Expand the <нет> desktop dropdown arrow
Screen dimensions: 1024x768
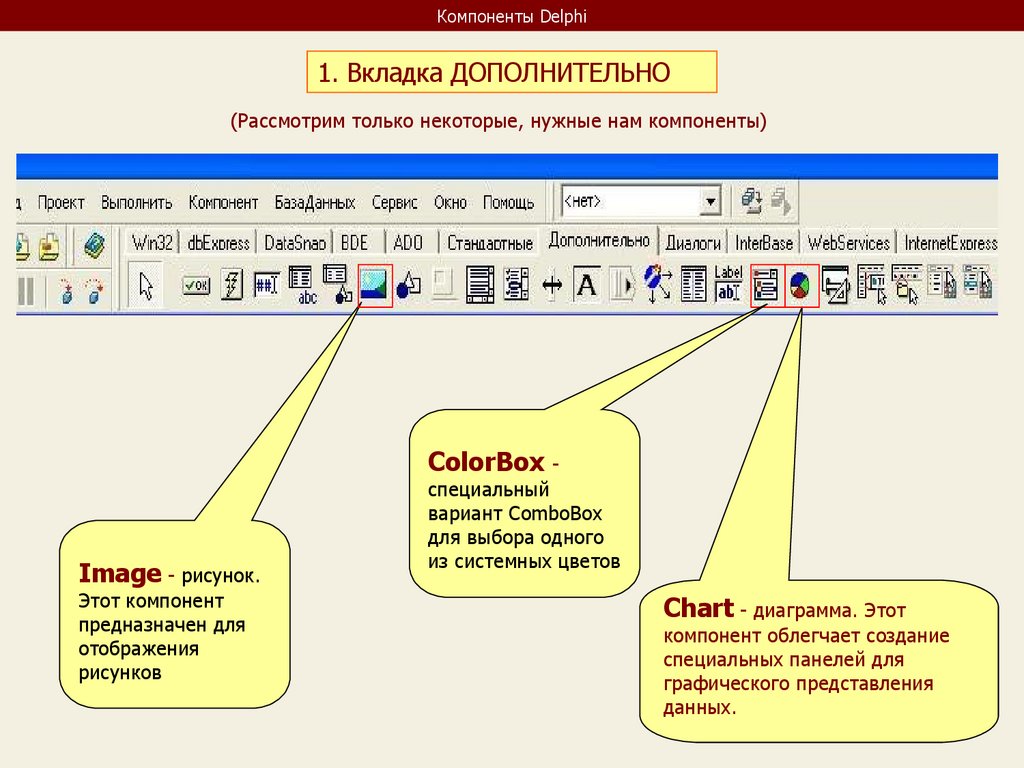pos(710,201)
